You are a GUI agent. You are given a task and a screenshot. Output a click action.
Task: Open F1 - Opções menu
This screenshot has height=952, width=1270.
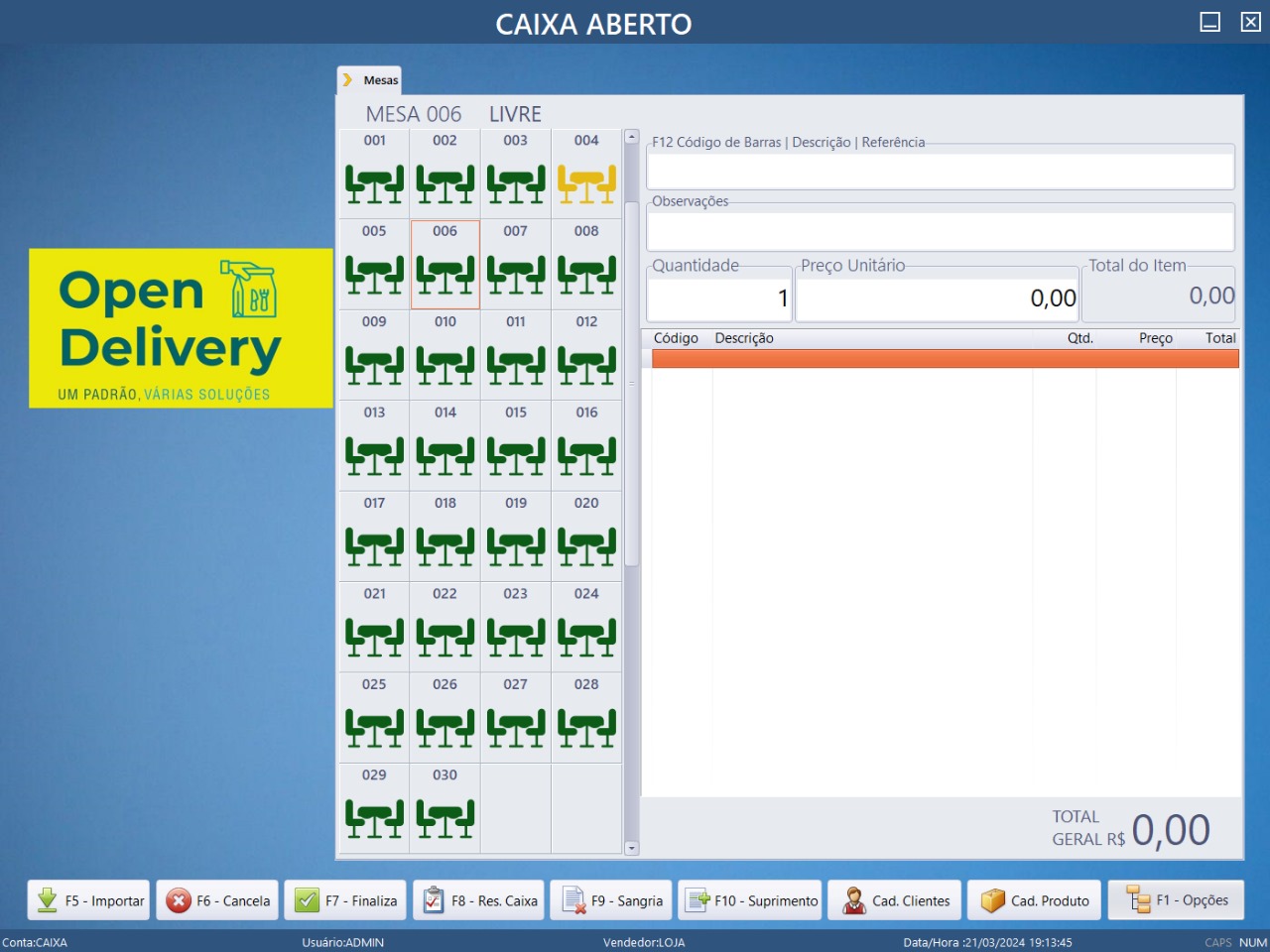coord(1176,900)
